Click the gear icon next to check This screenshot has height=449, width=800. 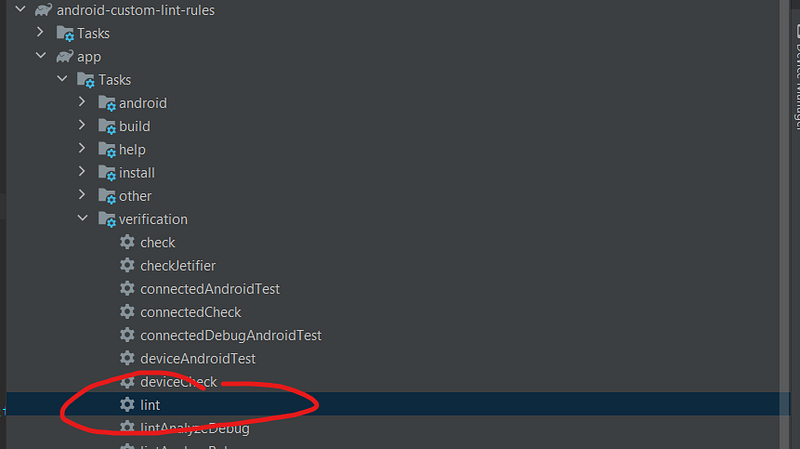[127, 242]
